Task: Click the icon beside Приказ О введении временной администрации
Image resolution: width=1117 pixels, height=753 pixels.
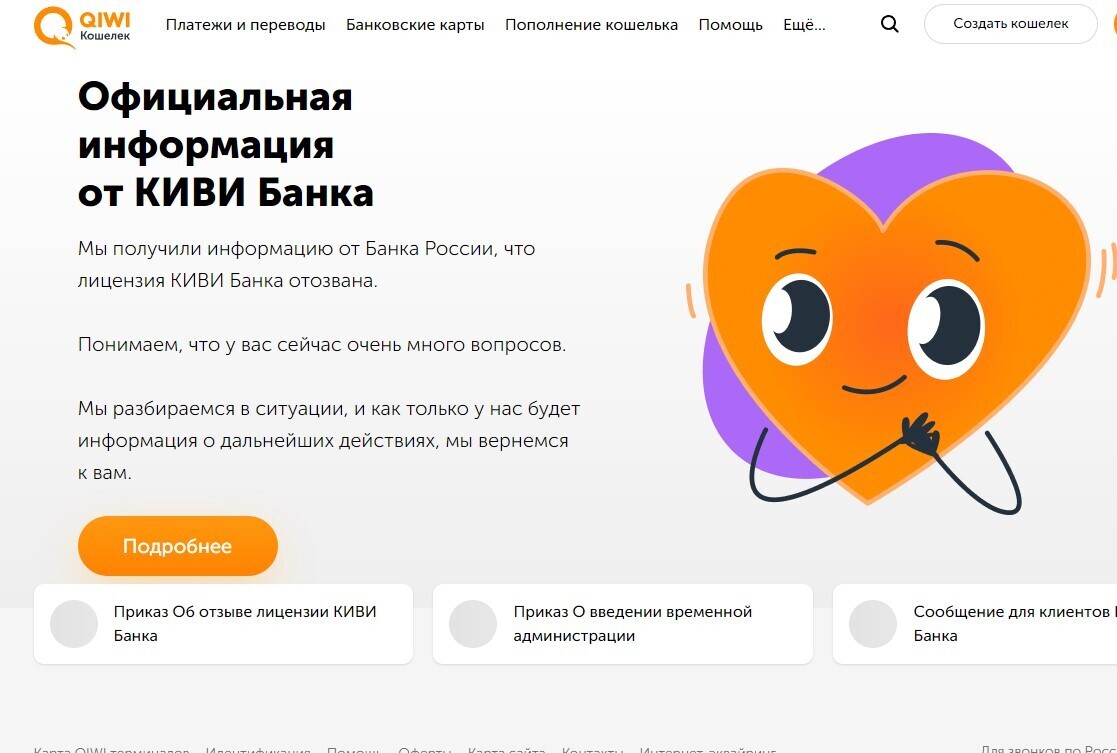Action: [x=473, y=624]
